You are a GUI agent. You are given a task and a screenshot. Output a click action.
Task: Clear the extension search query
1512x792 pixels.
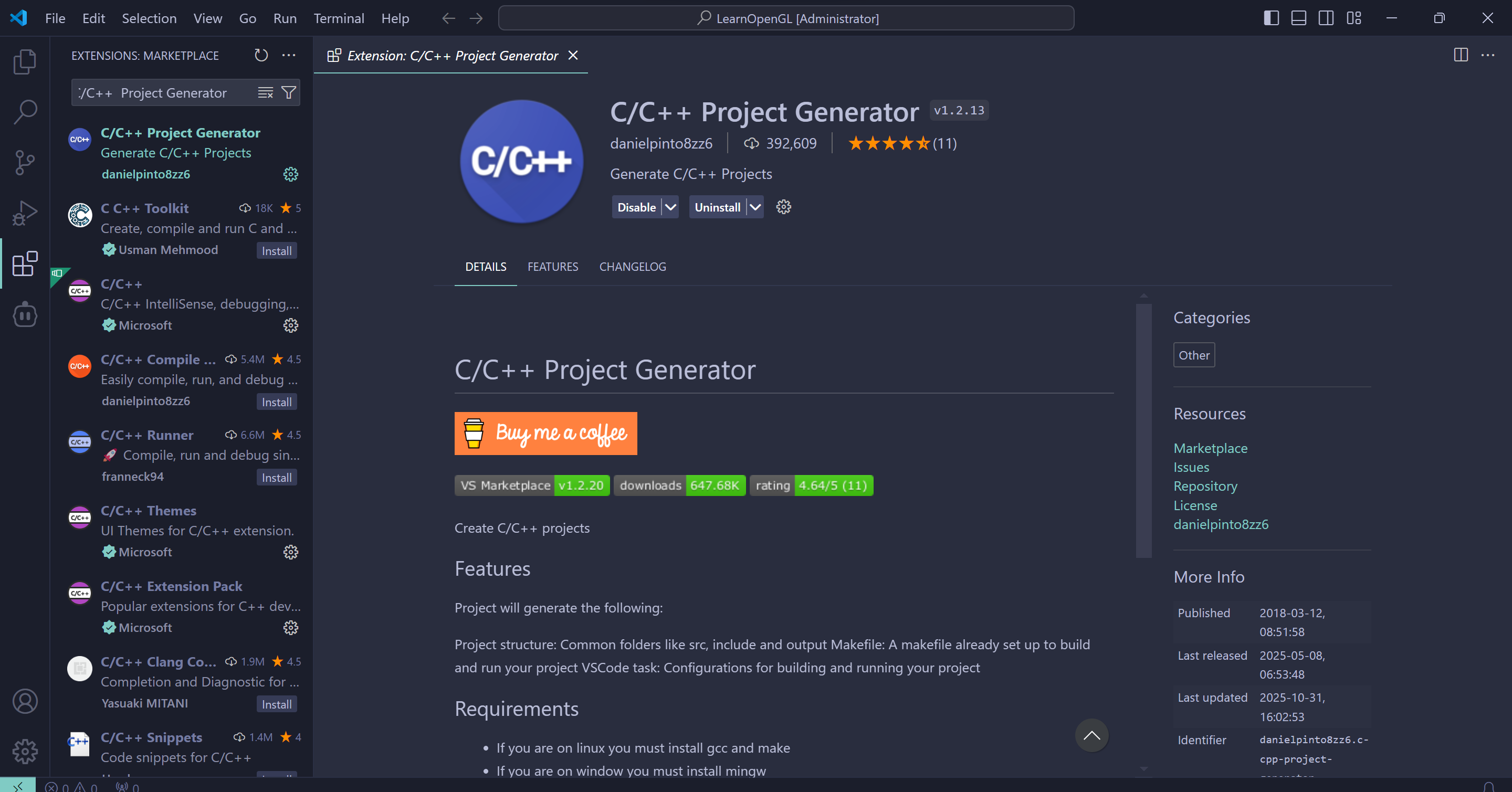[x=265, y=92]
